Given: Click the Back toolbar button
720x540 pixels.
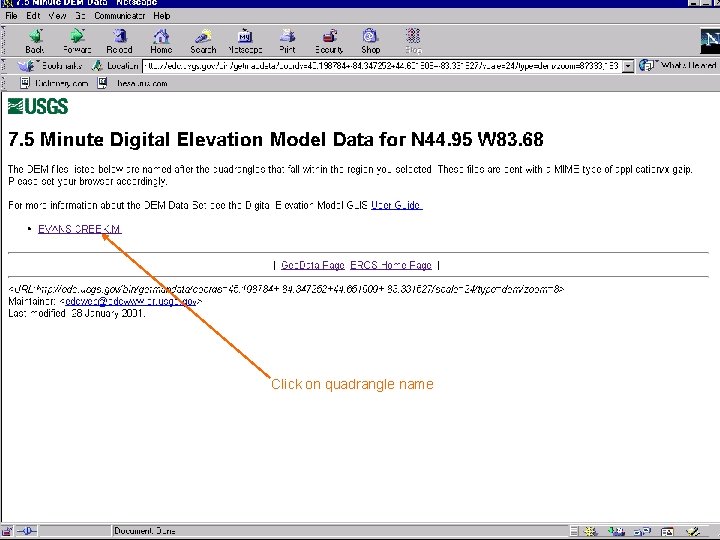Looking at the screenshot, I should tap(35, 41).
